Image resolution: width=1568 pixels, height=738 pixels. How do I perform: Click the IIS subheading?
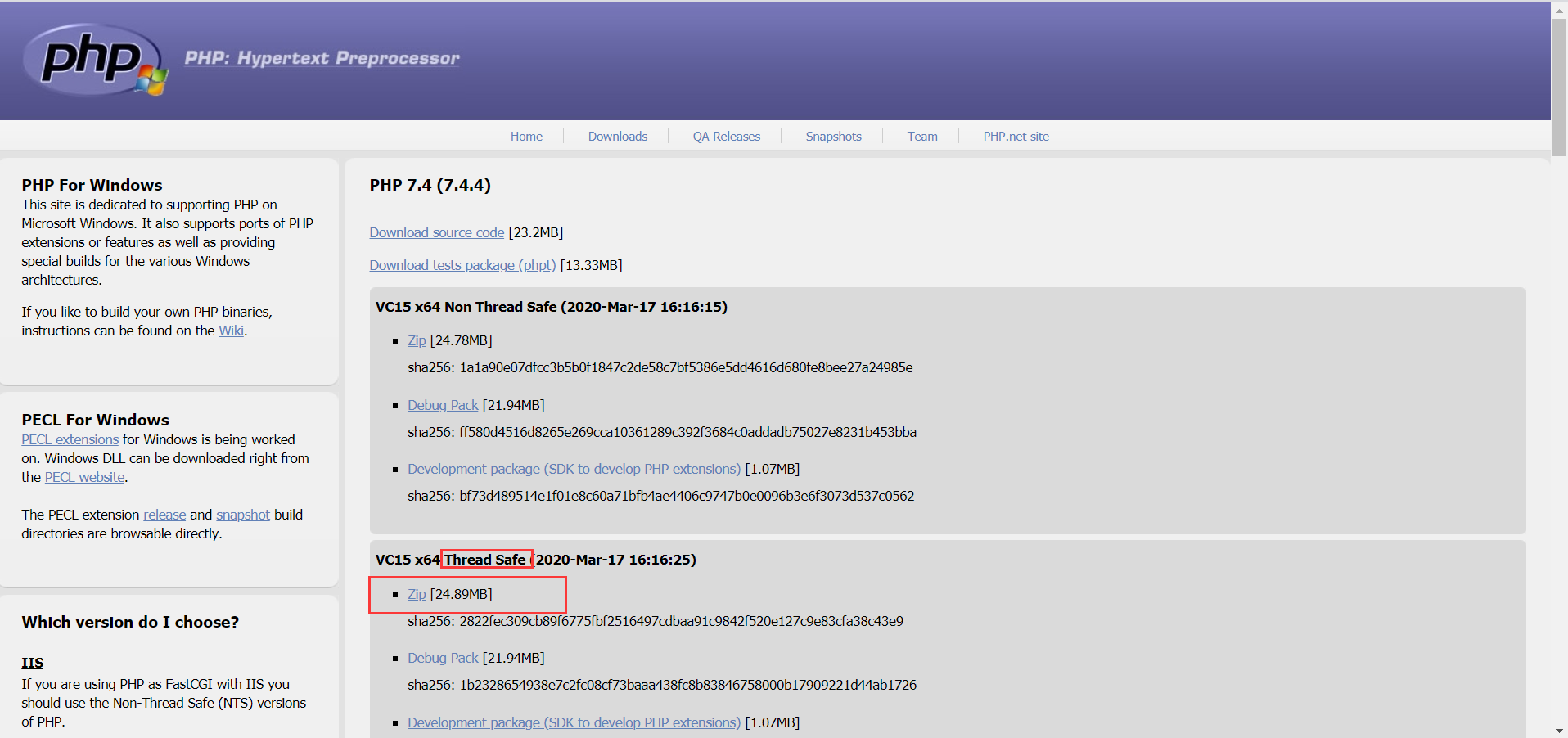[33, 663]
